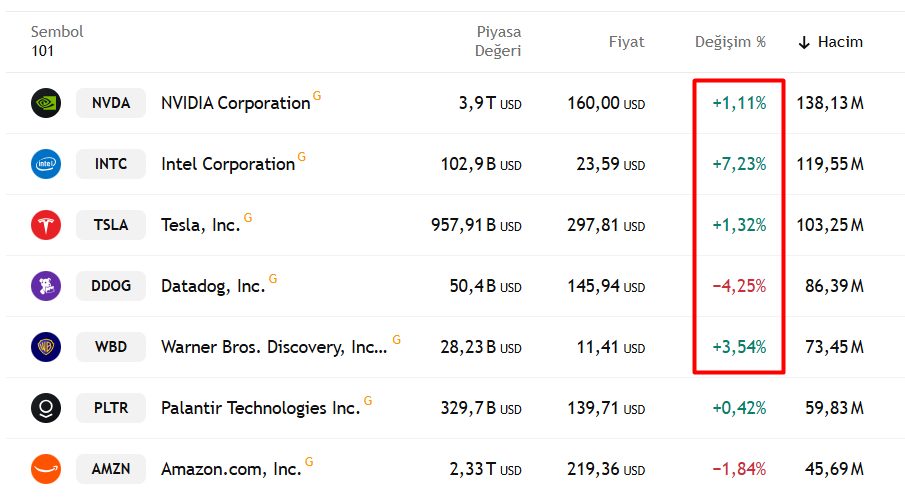Click Warner Bros. price 11,41 USD
Viewport: 905px width, 497px height.
[611, 347]
